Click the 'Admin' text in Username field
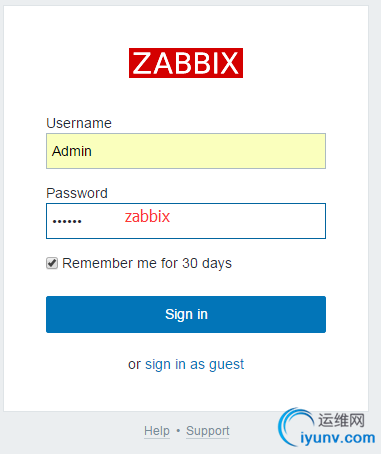381x454 pixels. pos(72,151)
